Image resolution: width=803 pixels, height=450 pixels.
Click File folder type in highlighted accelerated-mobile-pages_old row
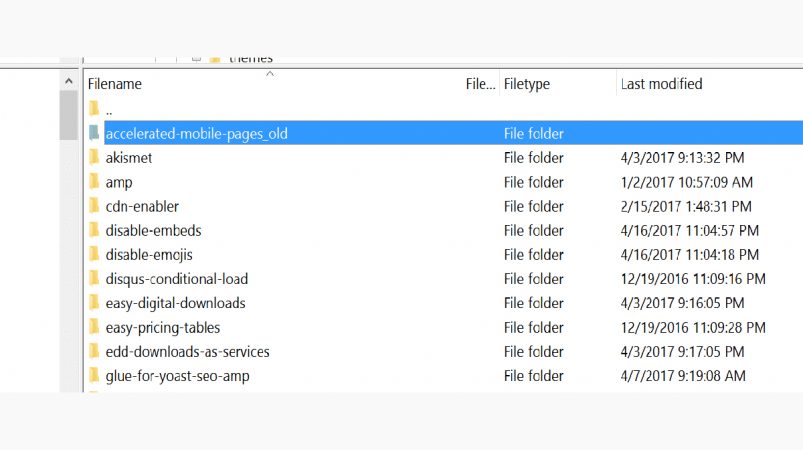(534, 134)
